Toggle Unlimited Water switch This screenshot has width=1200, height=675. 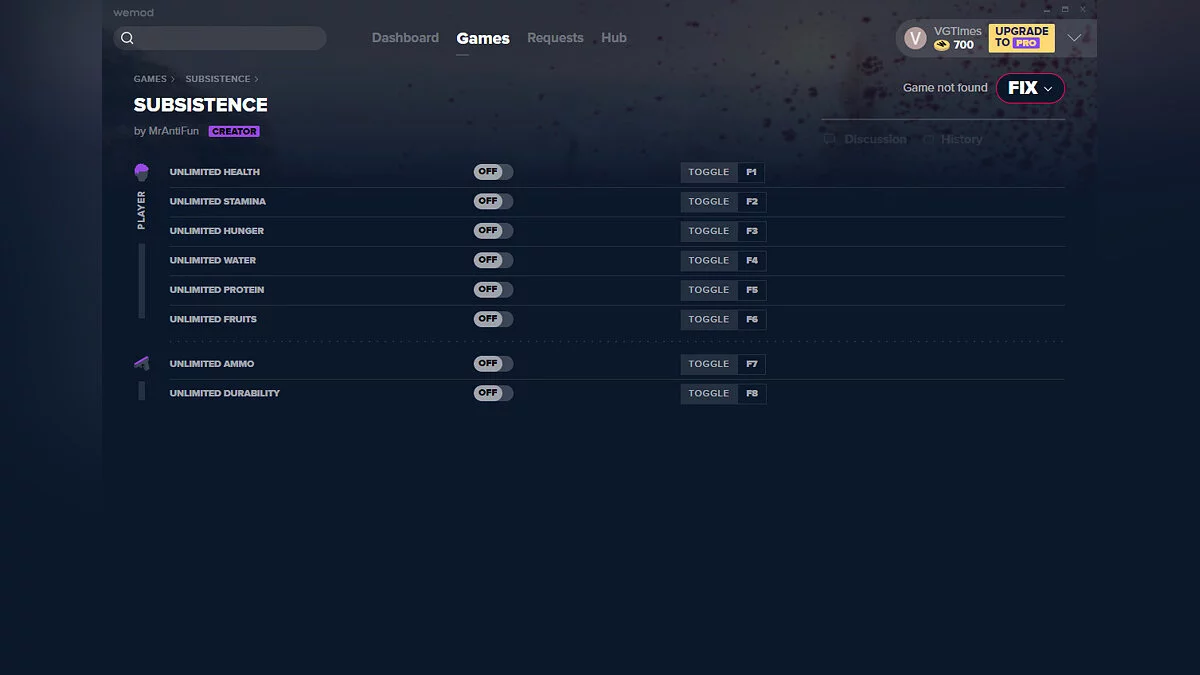click(x=493, y=260)
